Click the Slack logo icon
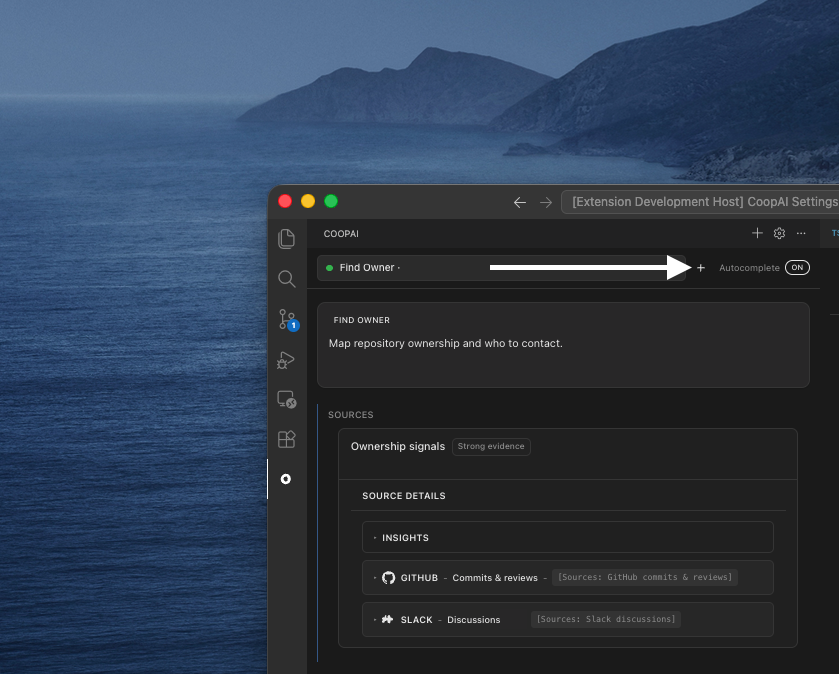This screenshot has width=839, height=674. pos(387,619)
